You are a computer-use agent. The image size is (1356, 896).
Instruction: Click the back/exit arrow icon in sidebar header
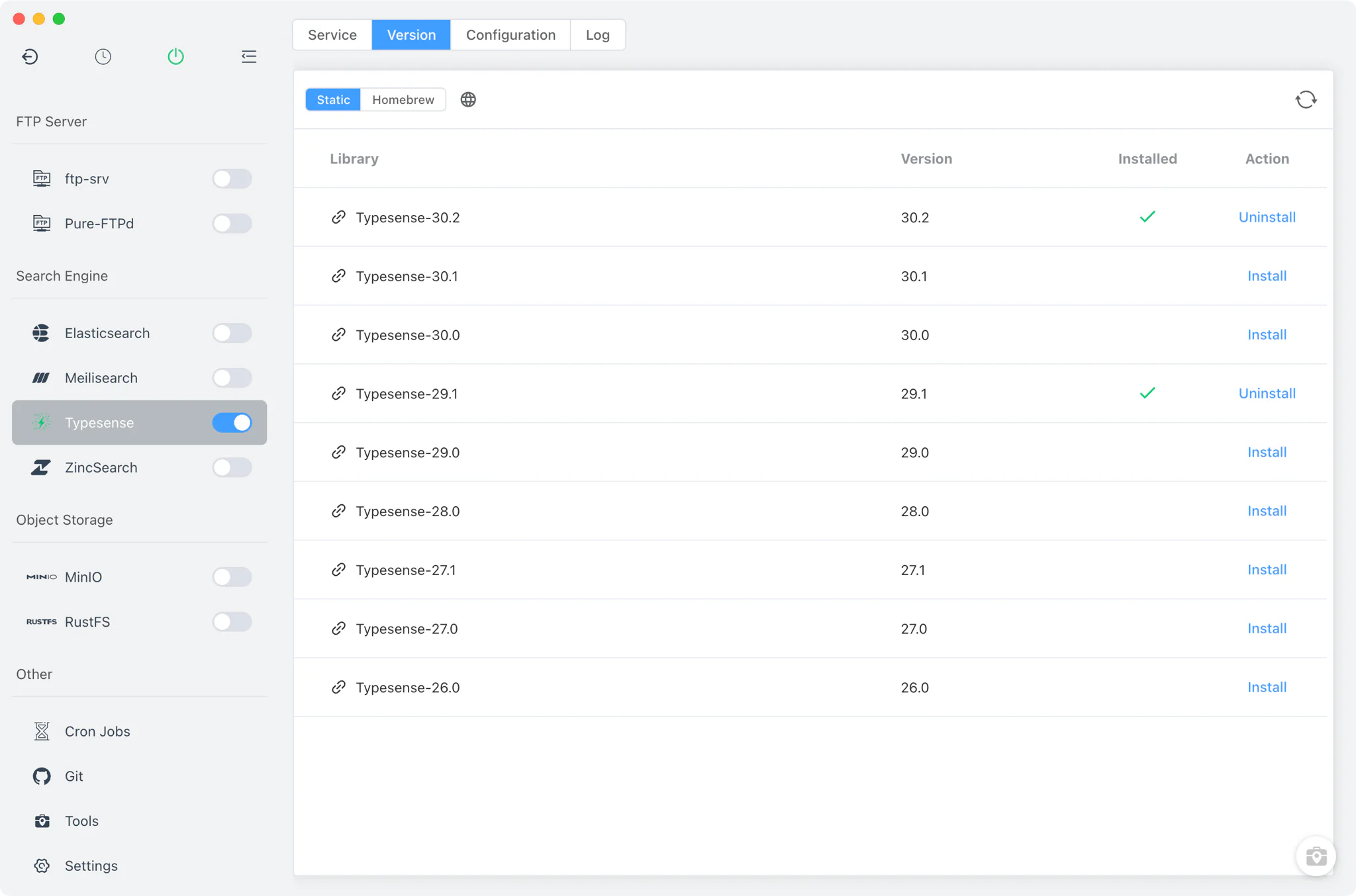(30, 57)
